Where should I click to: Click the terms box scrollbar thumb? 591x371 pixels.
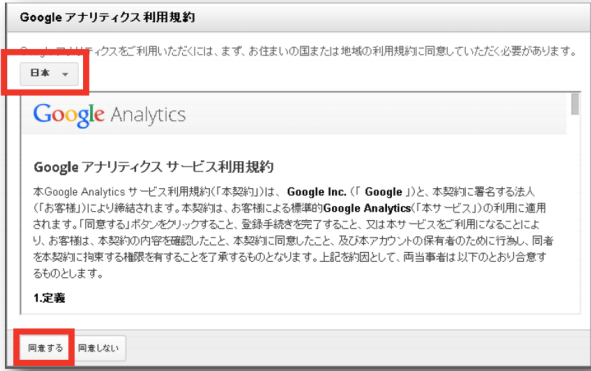575,104
